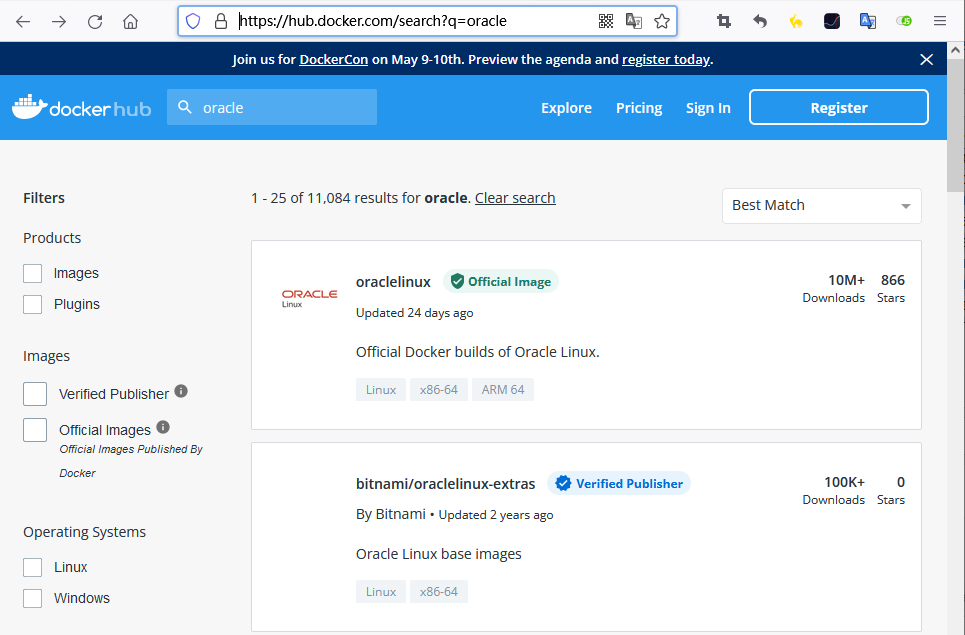Open the Explore menu item
965x635 pixels.
(x=566, y=108)
